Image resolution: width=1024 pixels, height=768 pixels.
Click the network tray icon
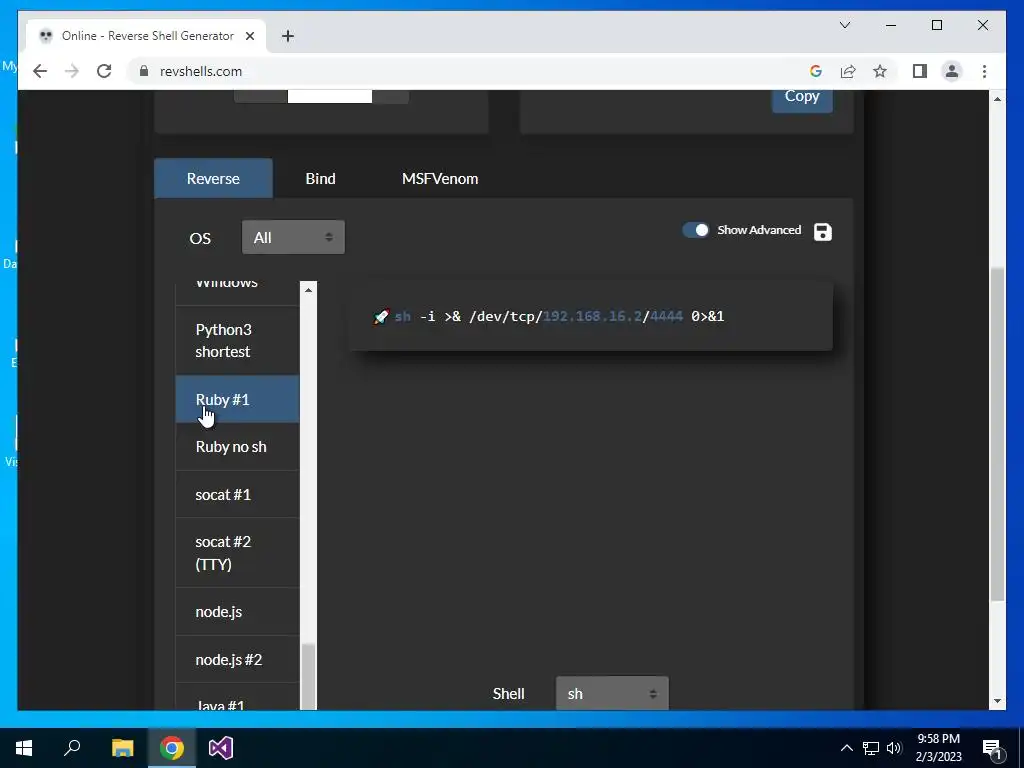(x=871, y=748)
